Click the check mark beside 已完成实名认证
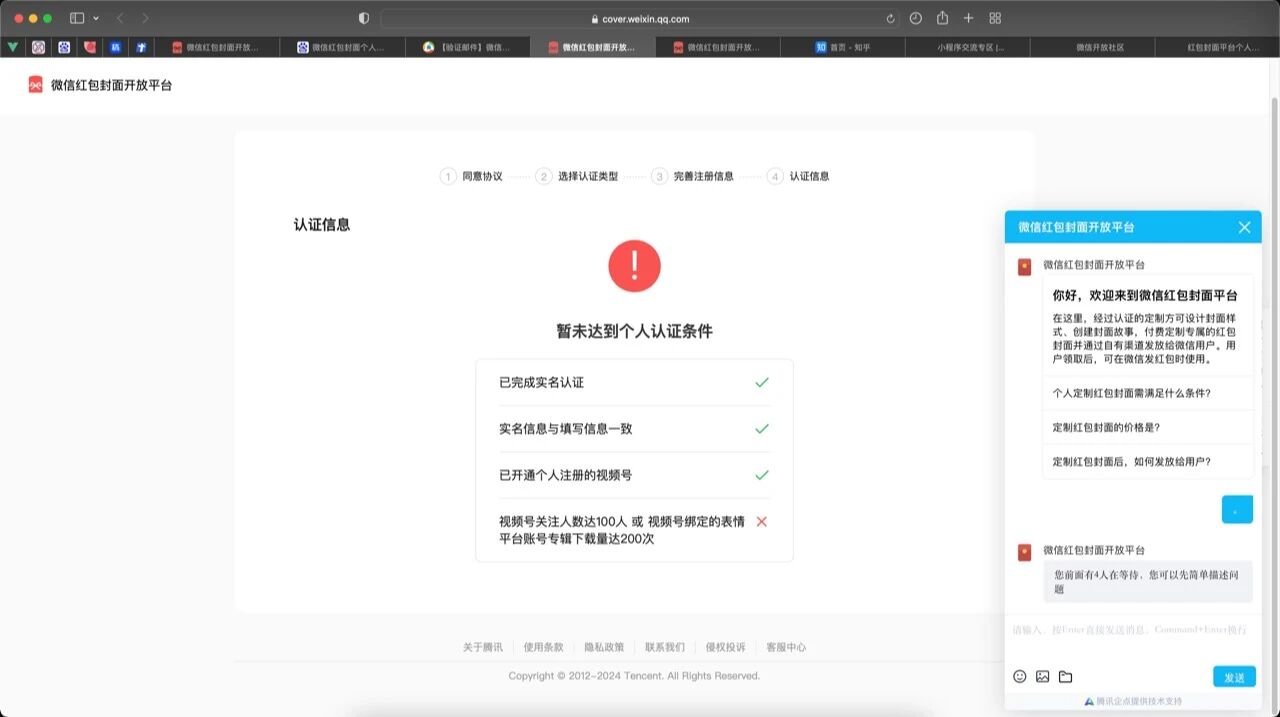This screenshot has height=717, width=1280. tap(762, 382)
